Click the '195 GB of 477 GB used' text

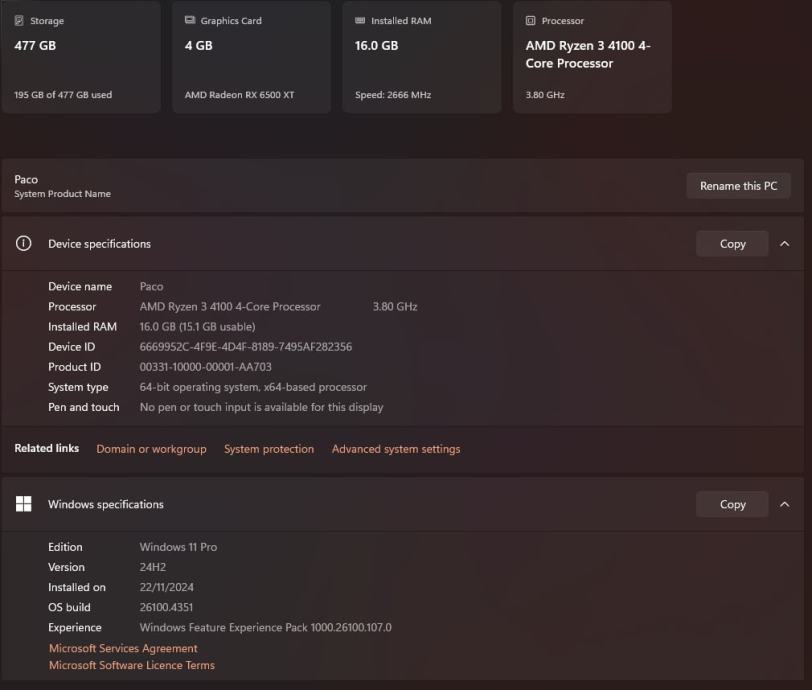coord(63,95)
